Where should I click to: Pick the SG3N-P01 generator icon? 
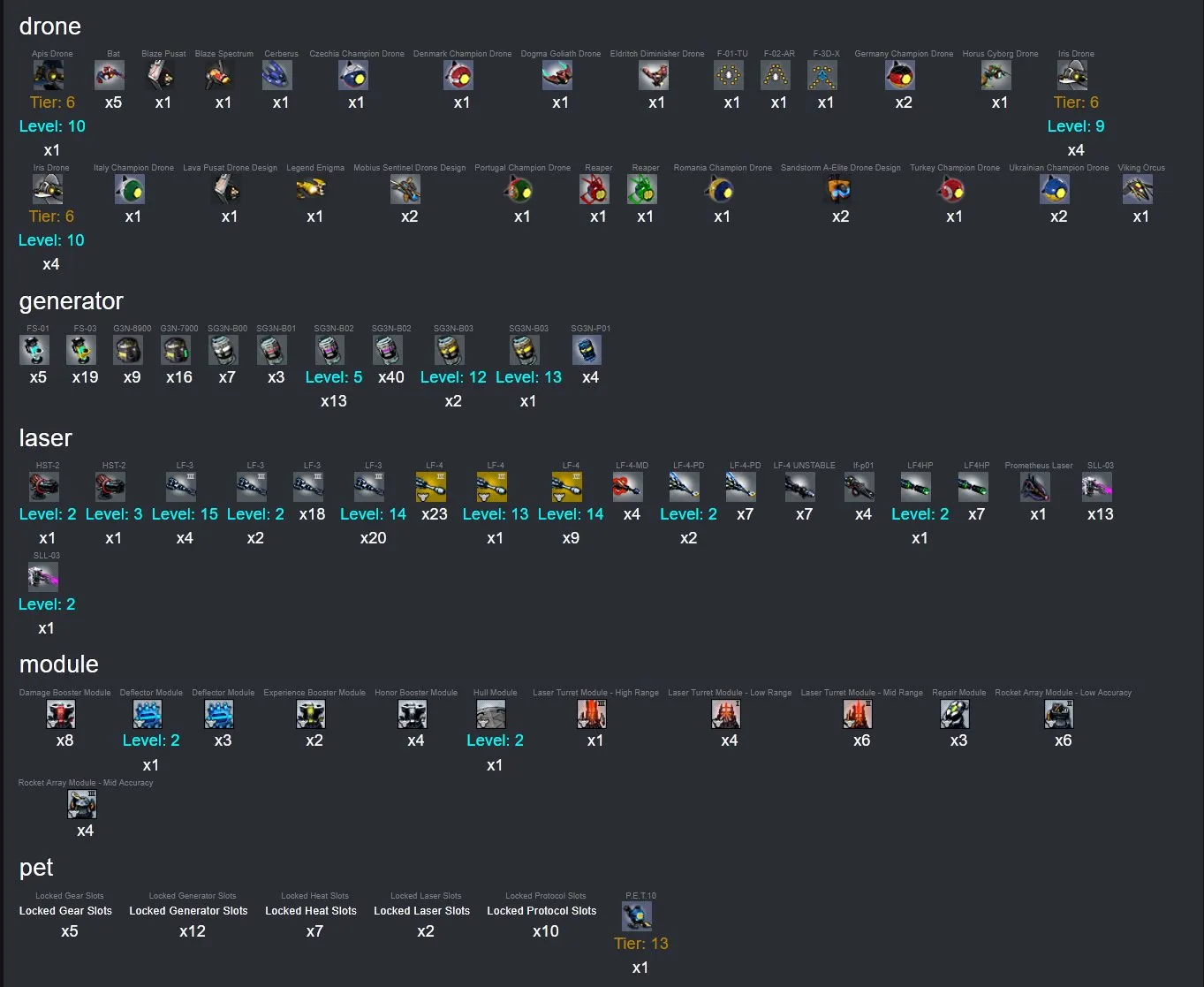pyautogui.click(x=587, y=351)
